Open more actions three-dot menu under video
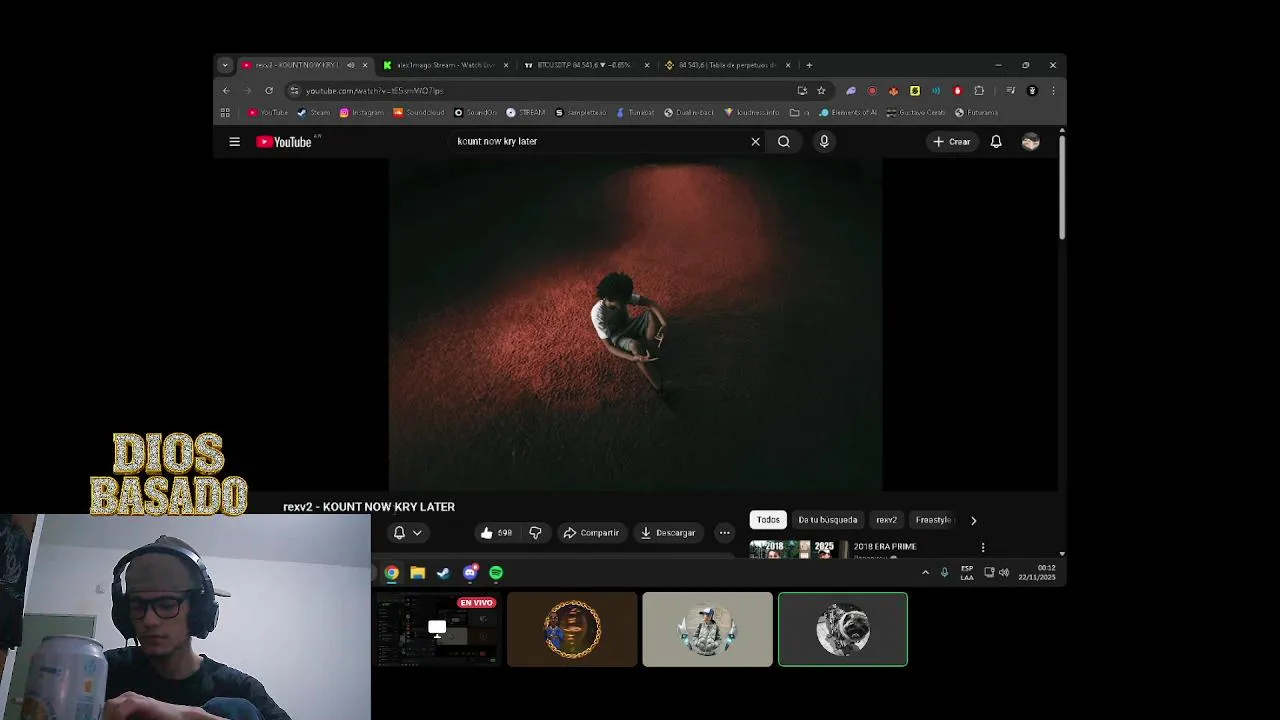This screenshot has width=1280, height=720. point(724,533)
